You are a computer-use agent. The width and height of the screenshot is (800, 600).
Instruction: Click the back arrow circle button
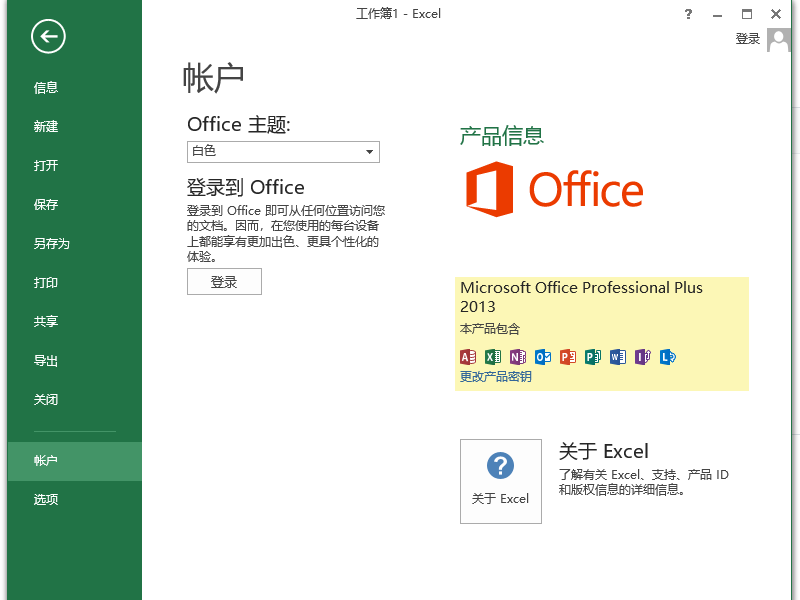tap(48, 36)
